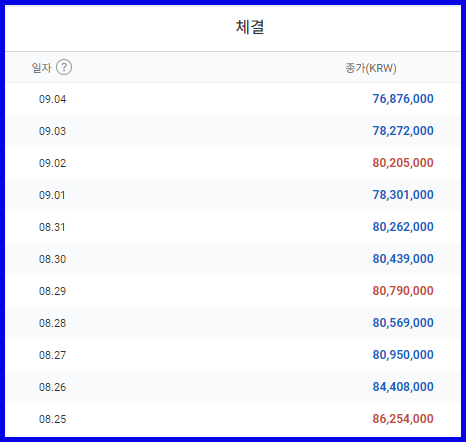Select the 체결 tab heading
The image size is (466, 442).
point(250,27)
